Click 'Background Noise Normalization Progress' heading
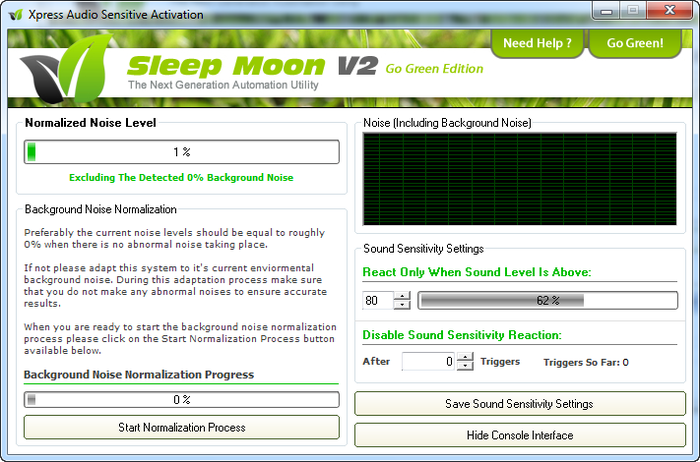 point(139,375)
